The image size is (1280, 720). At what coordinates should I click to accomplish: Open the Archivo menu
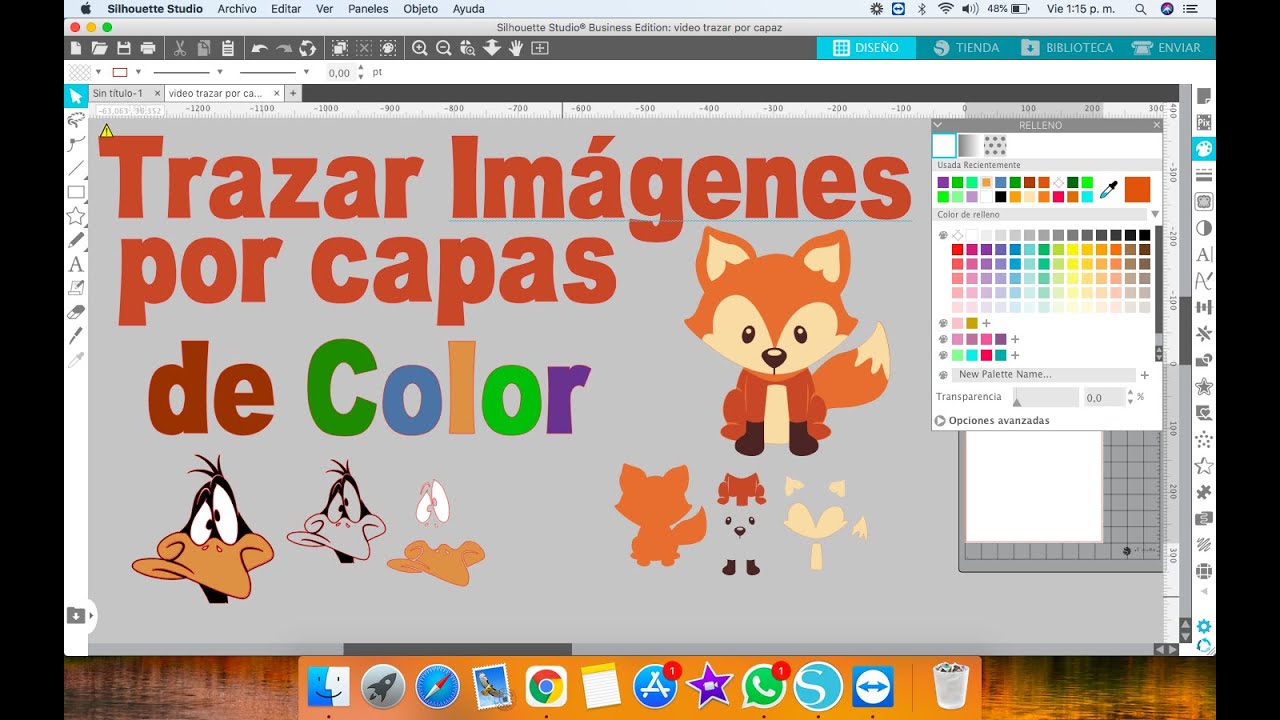pyautogui.click(x=237, y=8)
